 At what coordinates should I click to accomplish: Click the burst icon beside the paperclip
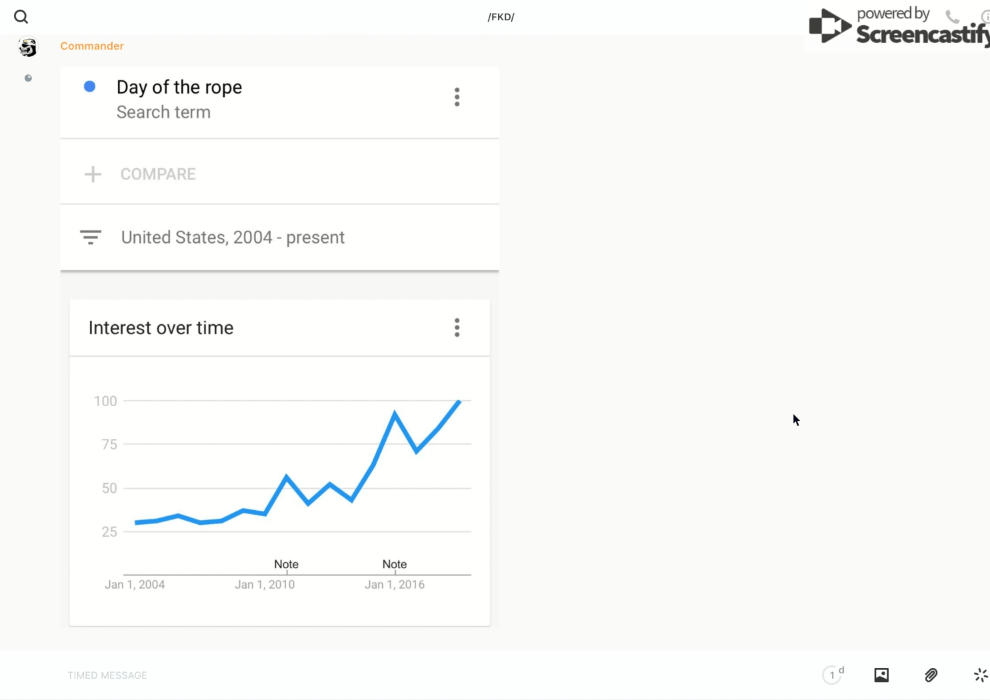click(980, 675)
